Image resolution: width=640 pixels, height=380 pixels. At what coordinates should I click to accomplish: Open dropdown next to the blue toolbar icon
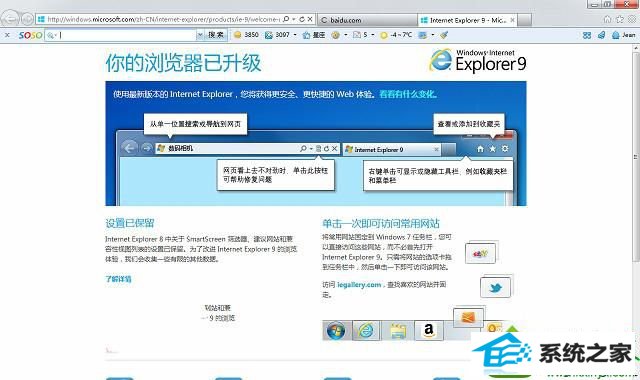tap(433, 35)
